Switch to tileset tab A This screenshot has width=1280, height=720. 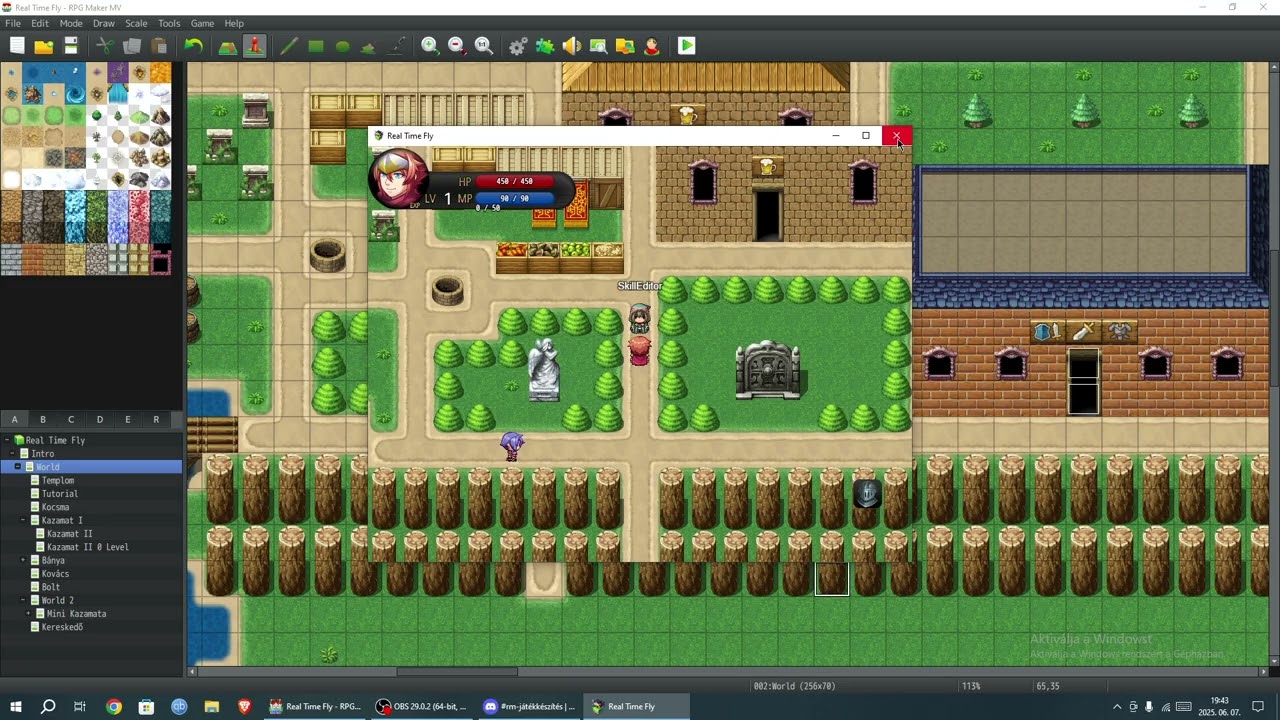(x=14, y=420)
